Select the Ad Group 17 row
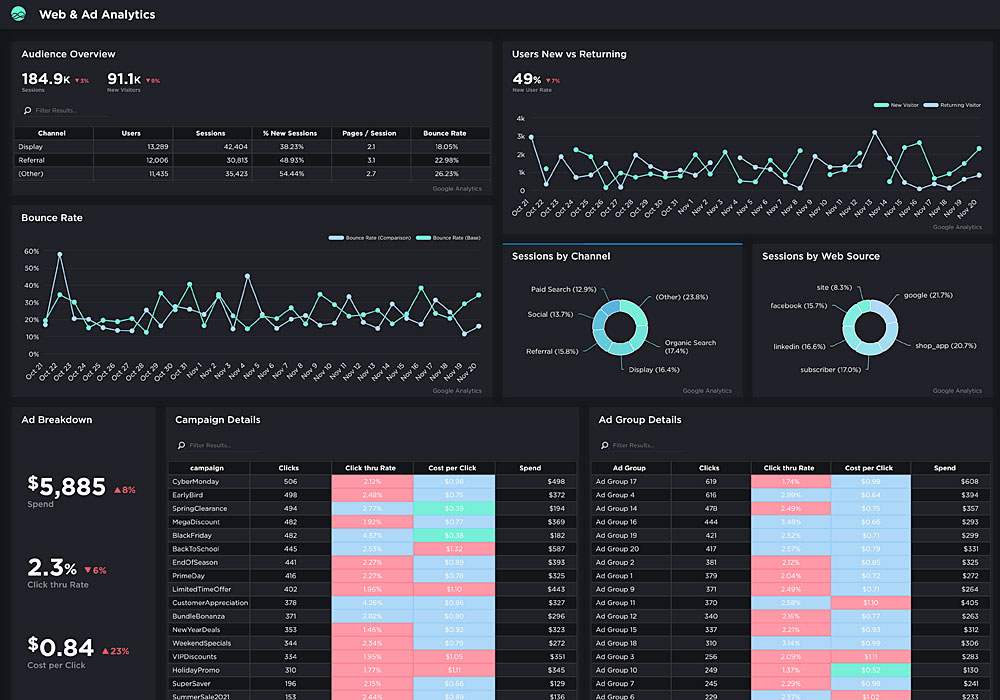1000x700 pixels. [630, 481]
